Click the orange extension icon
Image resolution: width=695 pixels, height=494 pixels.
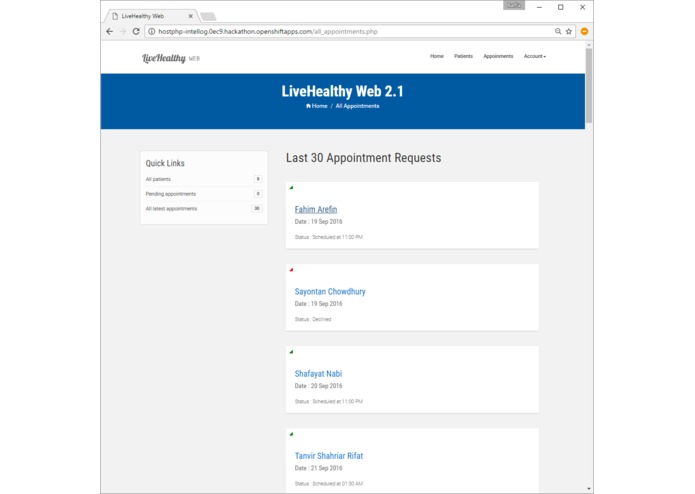pyautogui.click(x=584, y=31)
